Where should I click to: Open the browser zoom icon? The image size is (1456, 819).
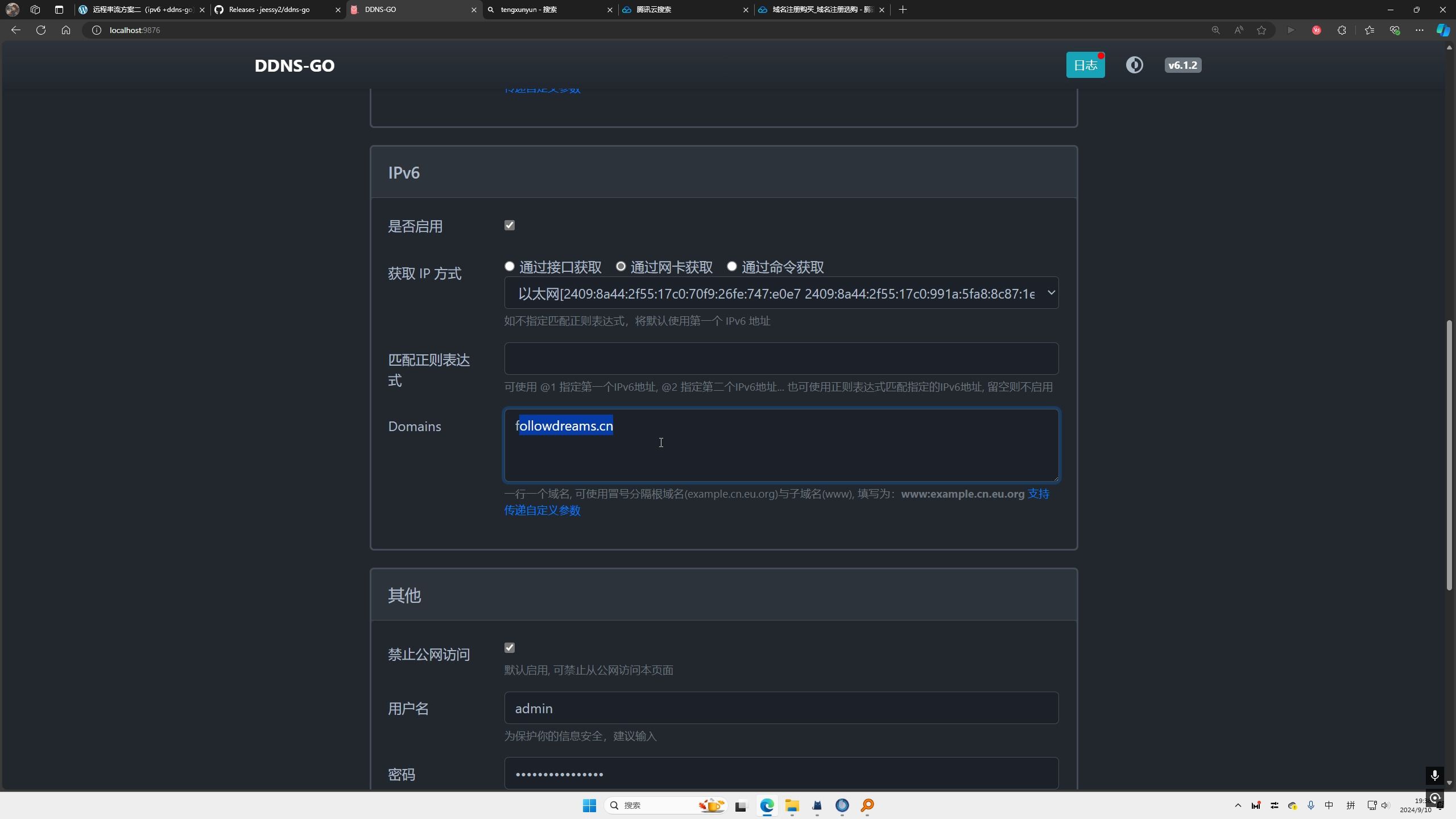coord(1215,30)
